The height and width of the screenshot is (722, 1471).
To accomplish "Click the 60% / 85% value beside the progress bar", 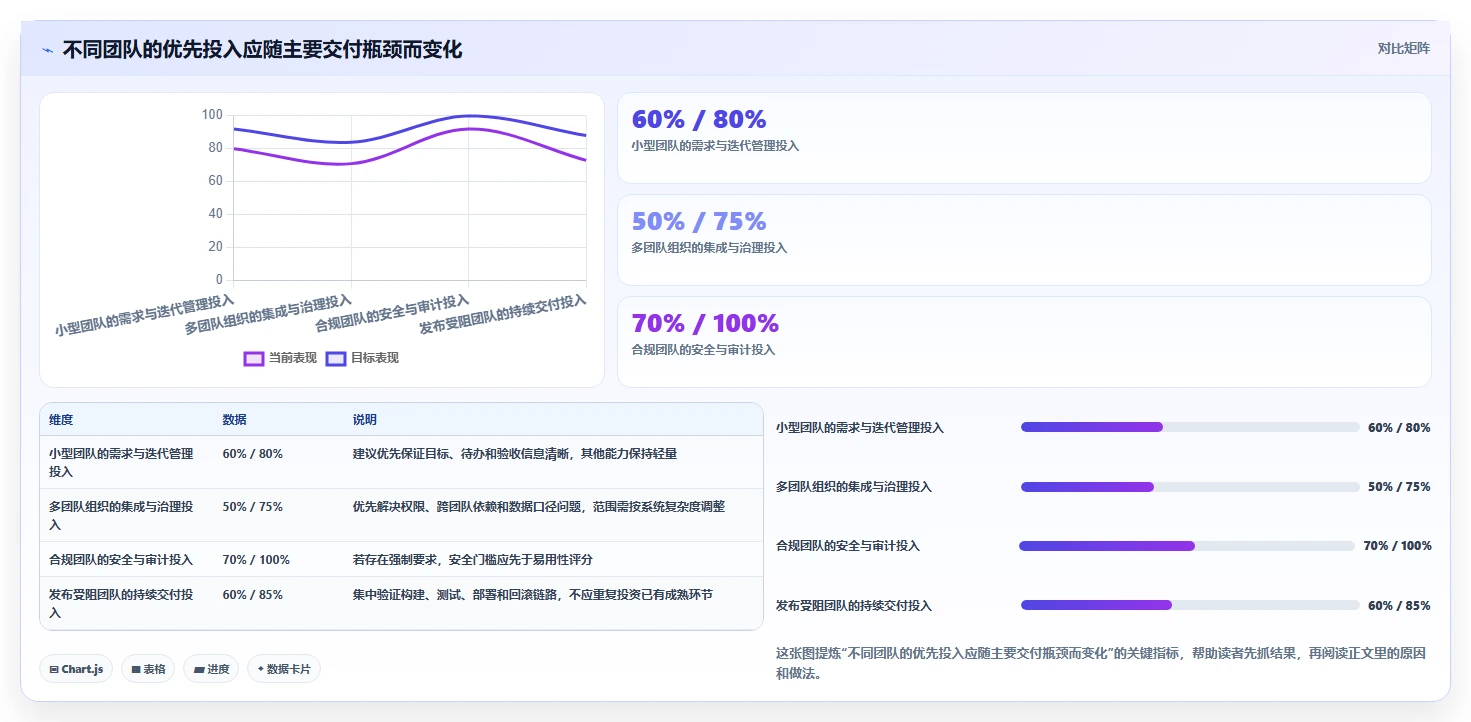I will tap(1399, 606).
